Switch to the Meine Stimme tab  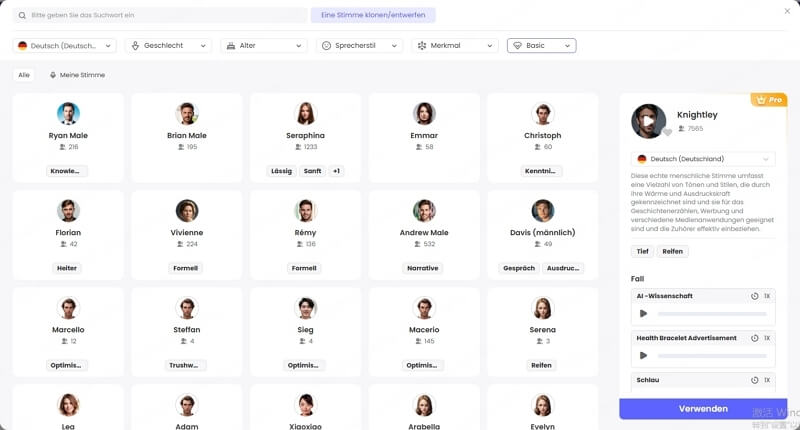pos(77,75)
